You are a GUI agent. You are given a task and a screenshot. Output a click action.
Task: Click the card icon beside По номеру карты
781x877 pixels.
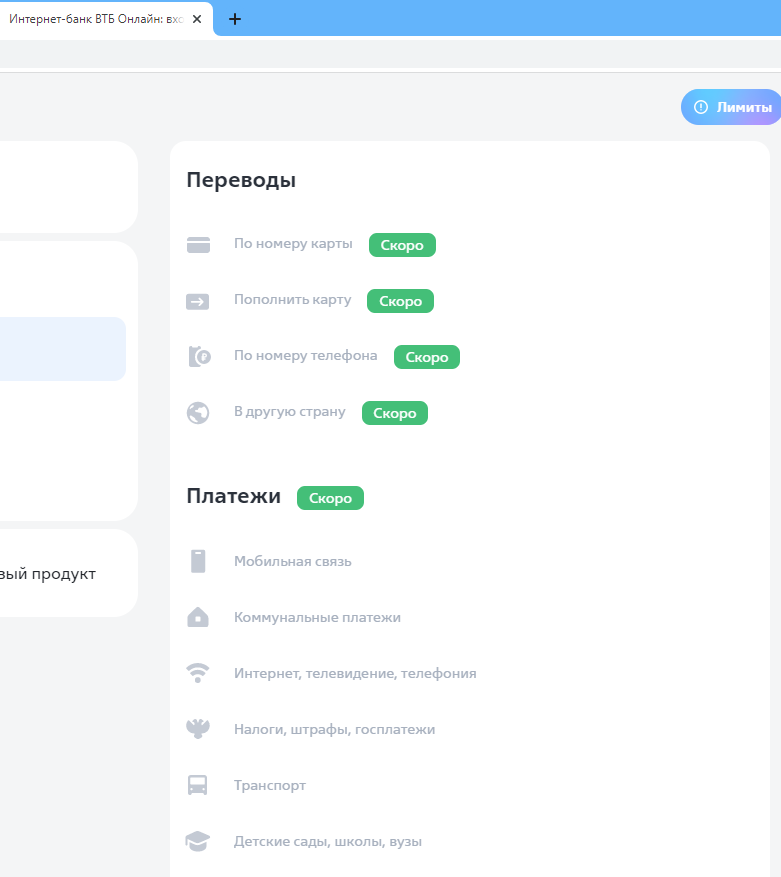[198, 245]
